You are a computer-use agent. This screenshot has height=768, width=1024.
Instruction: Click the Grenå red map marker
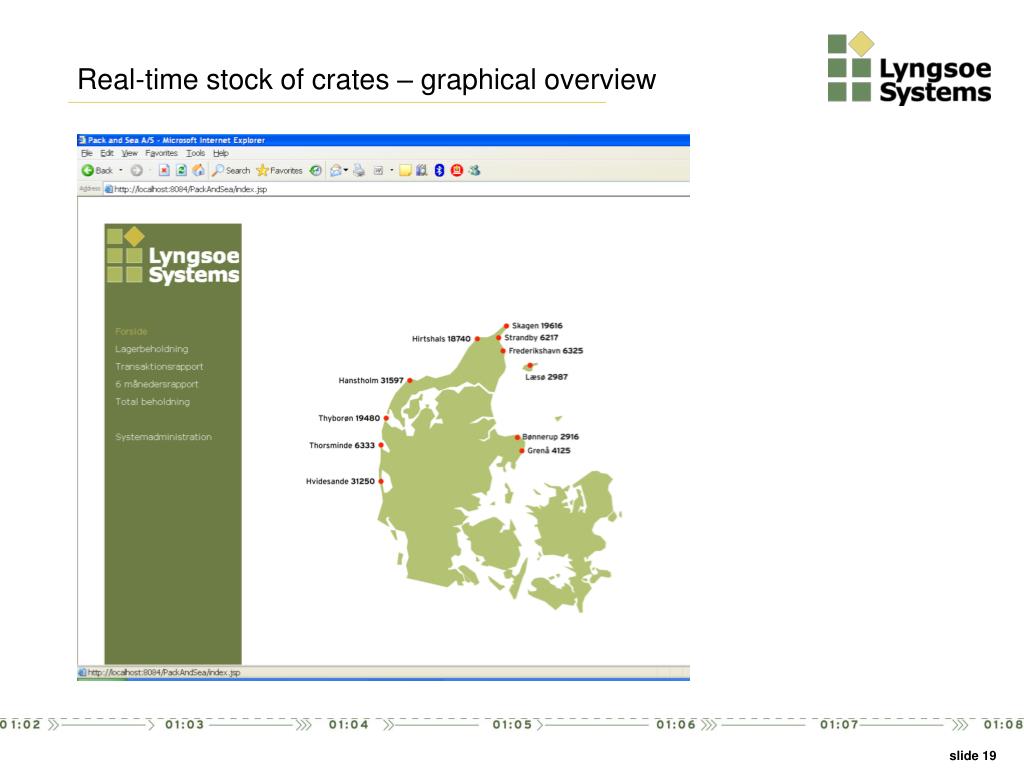click(522, 451)
